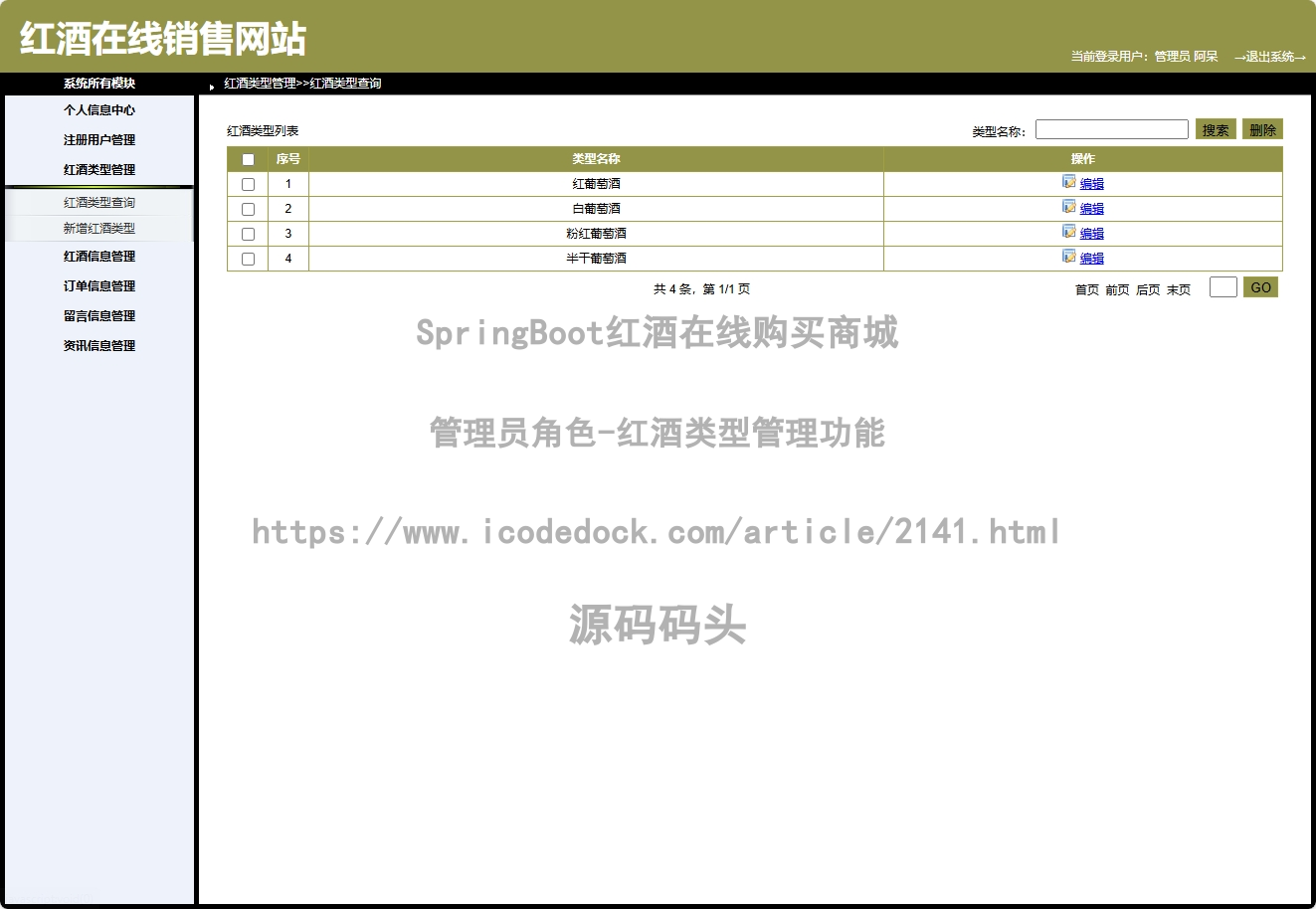1316x909 pixels.
Task: Click the edit icon in the 白葡萄酒 row
Action: (1068, 207)
